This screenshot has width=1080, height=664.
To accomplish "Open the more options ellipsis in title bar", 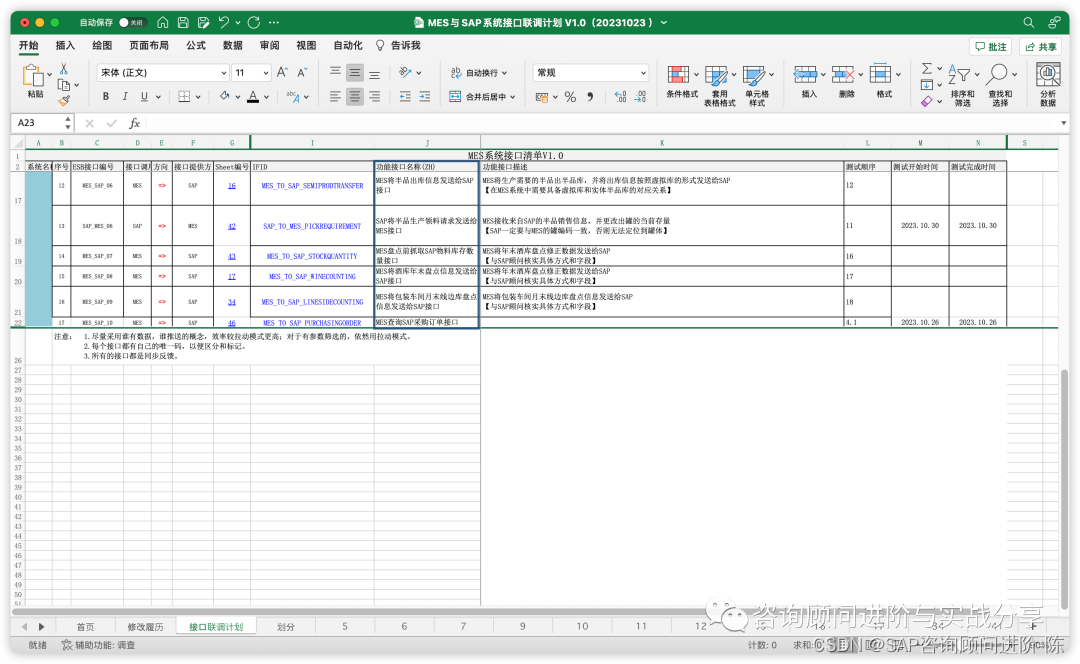I will click(273, 23).
